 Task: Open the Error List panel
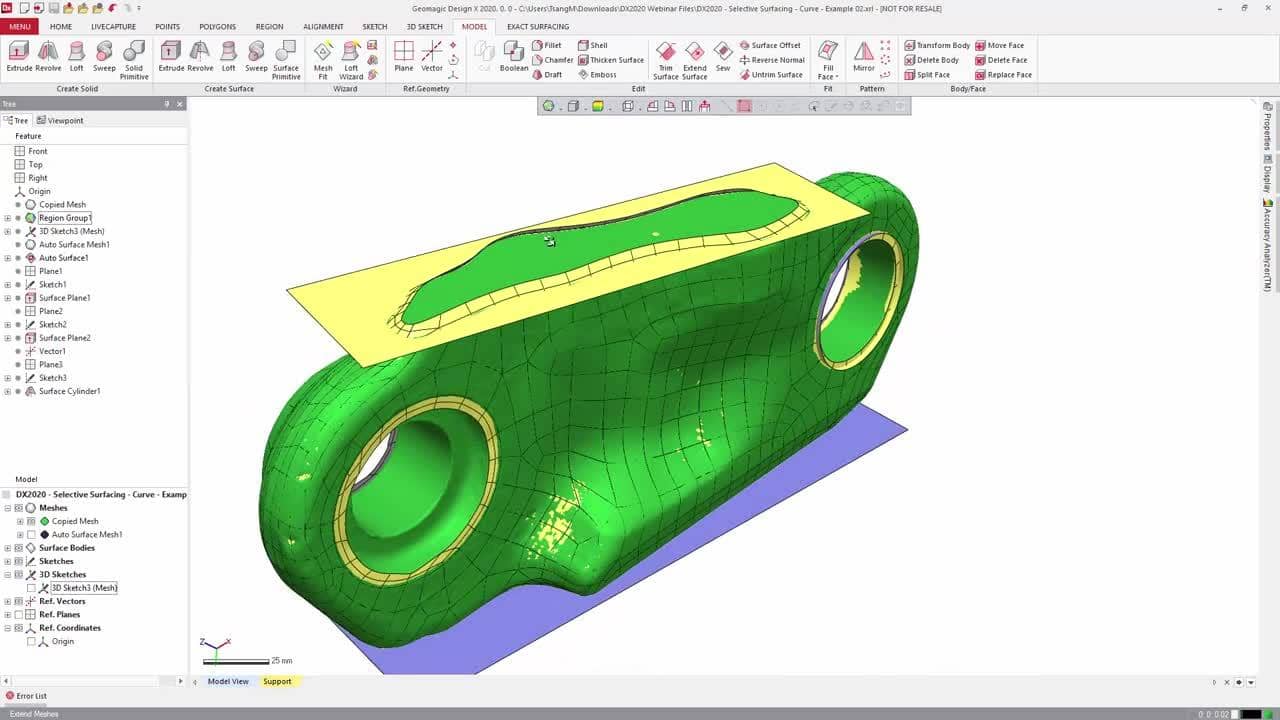click(31, 696)
